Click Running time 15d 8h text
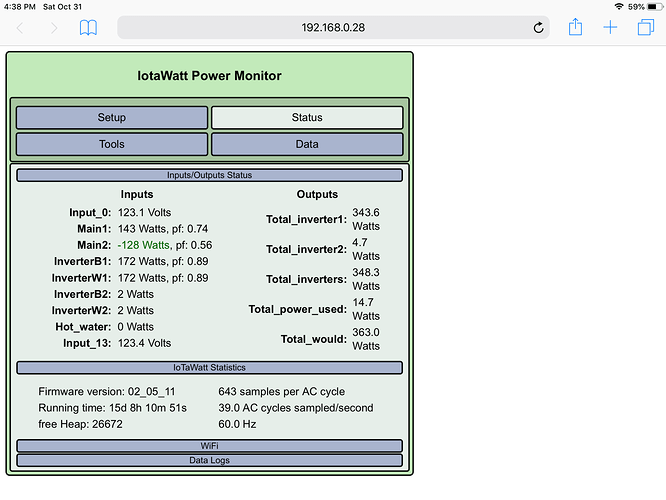 113,408
